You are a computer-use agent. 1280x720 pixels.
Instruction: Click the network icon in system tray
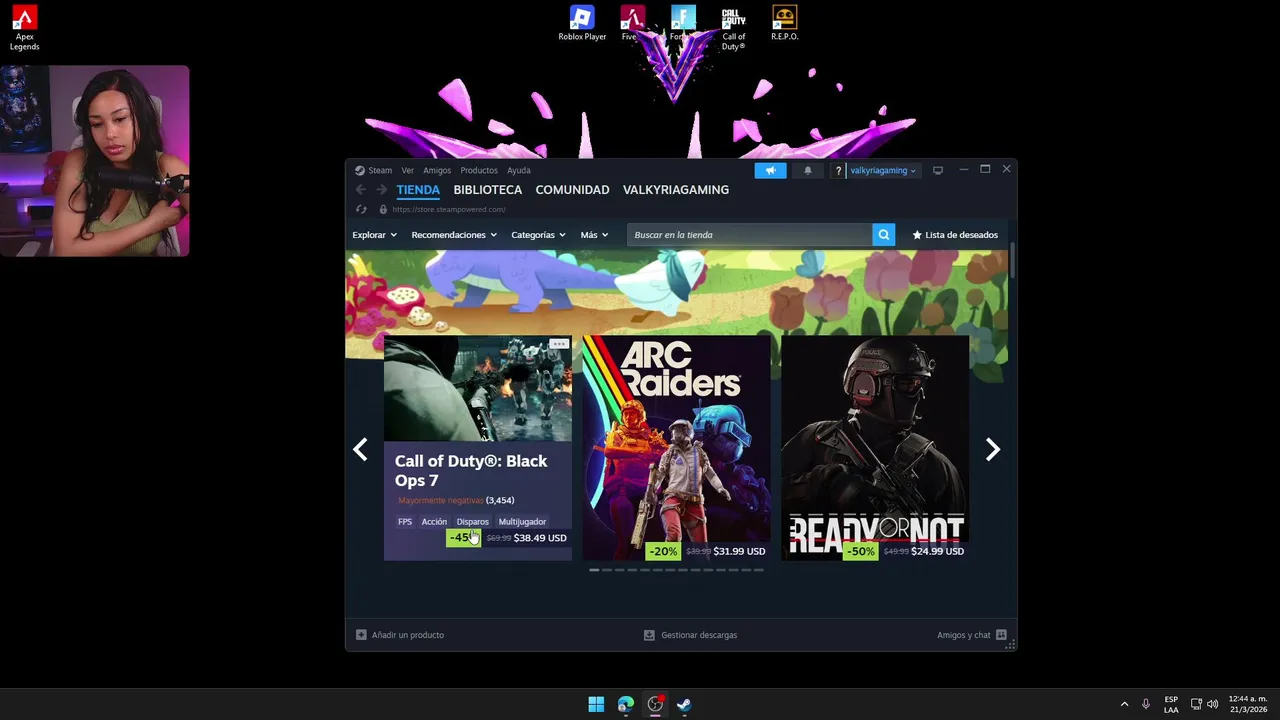tap(1196, 704)
